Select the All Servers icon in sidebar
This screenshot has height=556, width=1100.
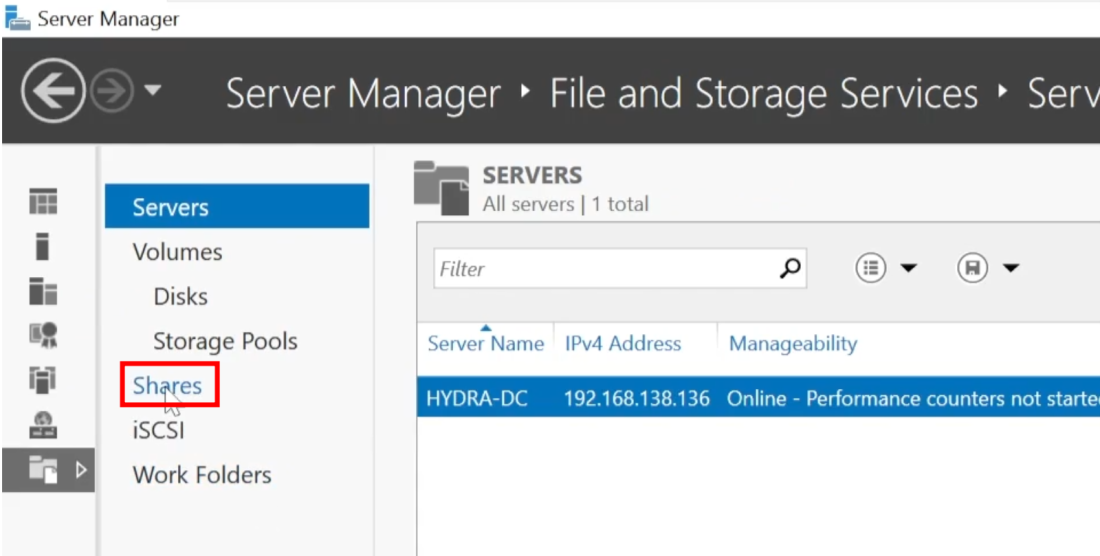pos(43,291)
